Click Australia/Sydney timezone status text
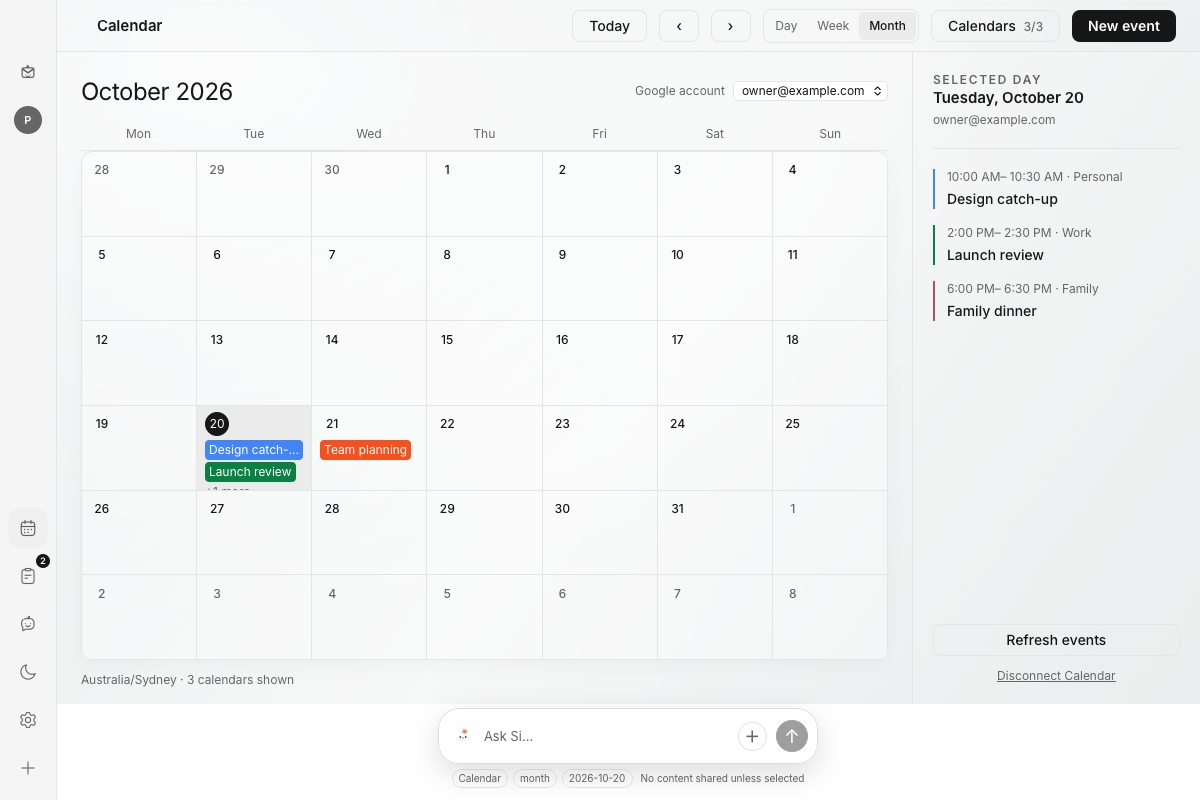Viewport: 1200px width, 800px height. pyautogui.click(x=188, y=680)
